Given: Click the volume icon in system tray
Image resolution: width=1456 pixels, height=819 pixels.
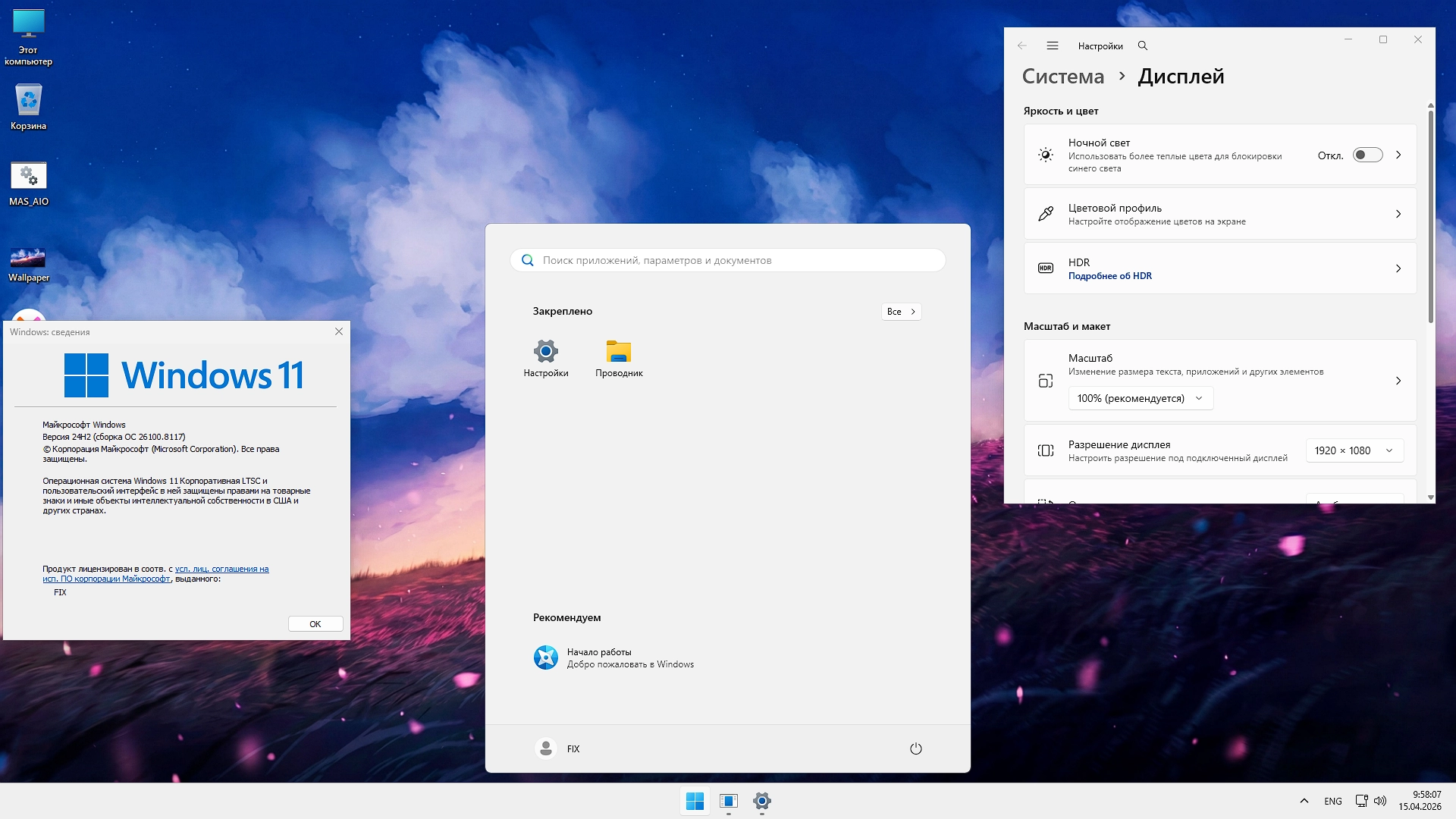Looking at the screenshot, I should [x=1380, y=801].
